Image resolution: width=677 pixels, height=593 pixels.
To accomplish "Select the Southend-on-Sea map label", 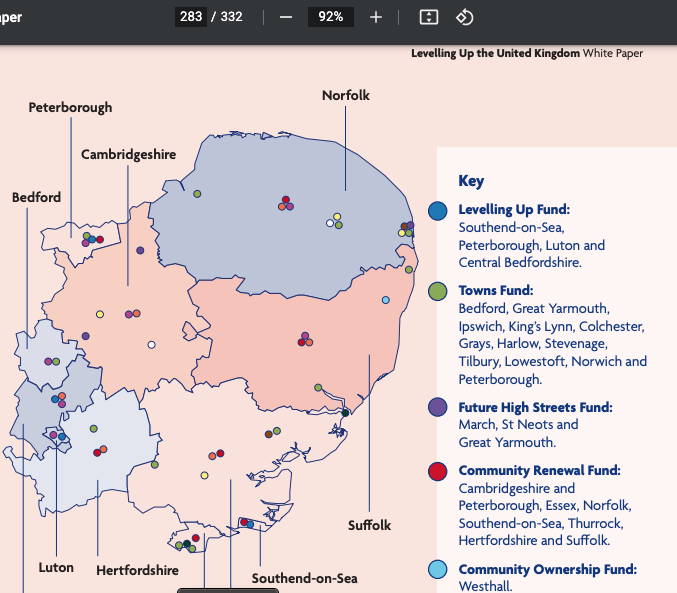I will (x=304, y=578).
